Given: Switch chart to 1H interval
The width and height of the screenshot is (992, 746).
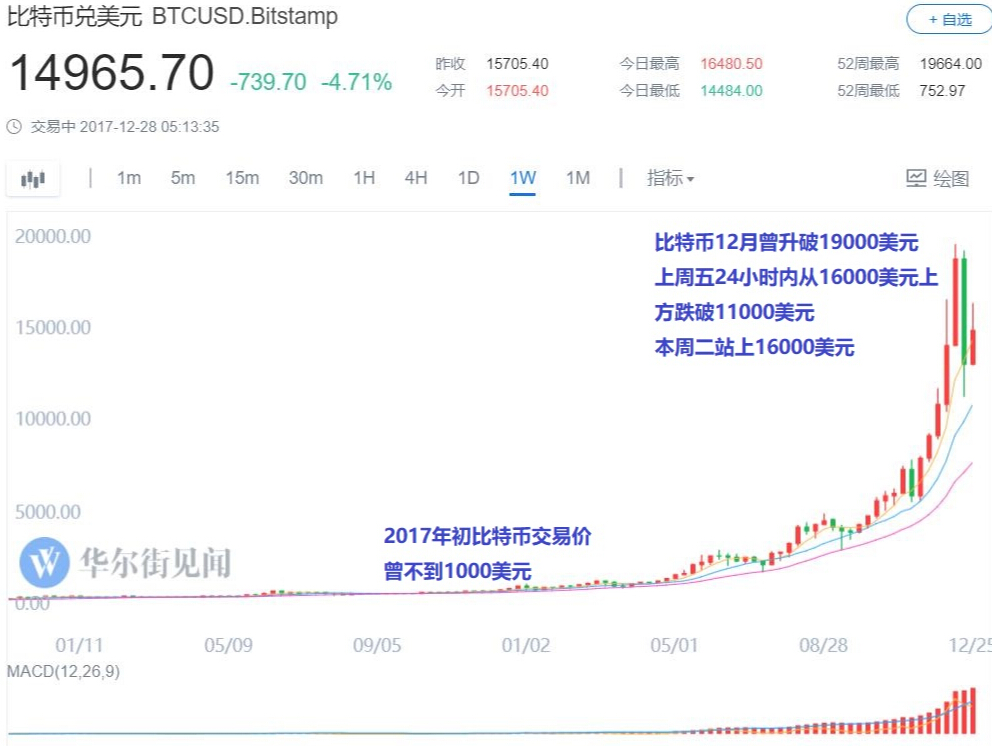Looking at the screenshot, I should coord(364,179).
